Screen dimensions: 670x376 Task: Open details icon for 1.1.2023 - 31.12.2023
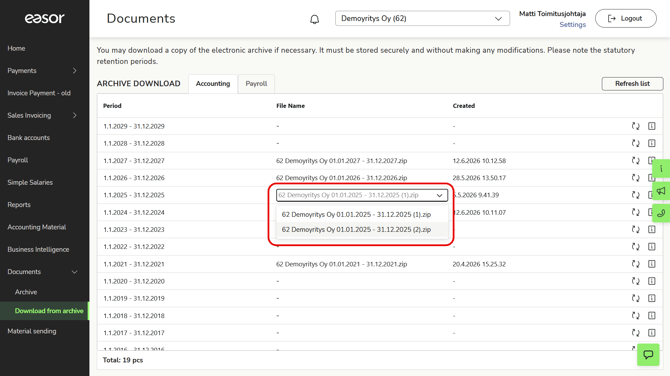652,229
